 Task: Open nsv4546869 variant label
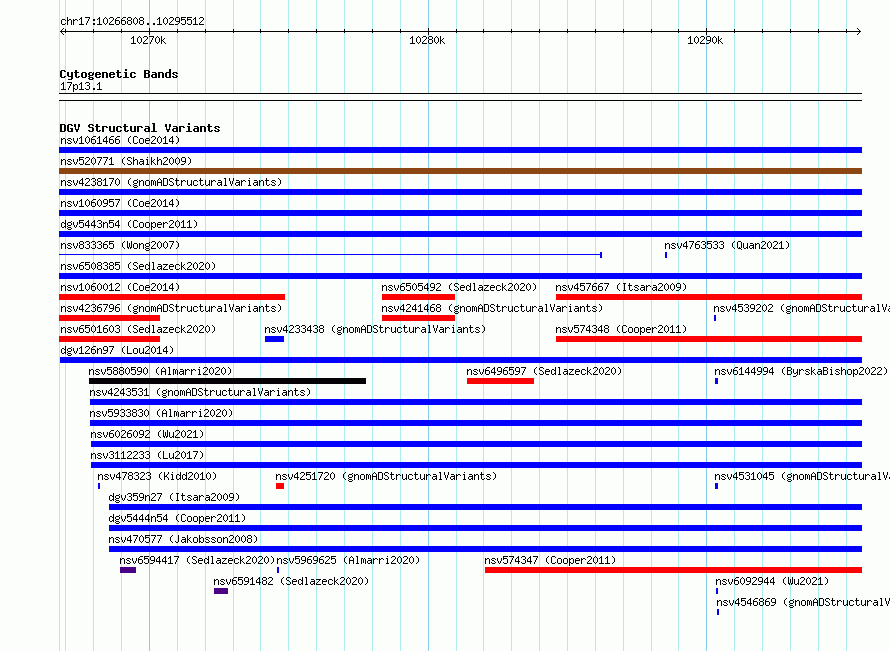pyautogui.click(x=803, y=602)
